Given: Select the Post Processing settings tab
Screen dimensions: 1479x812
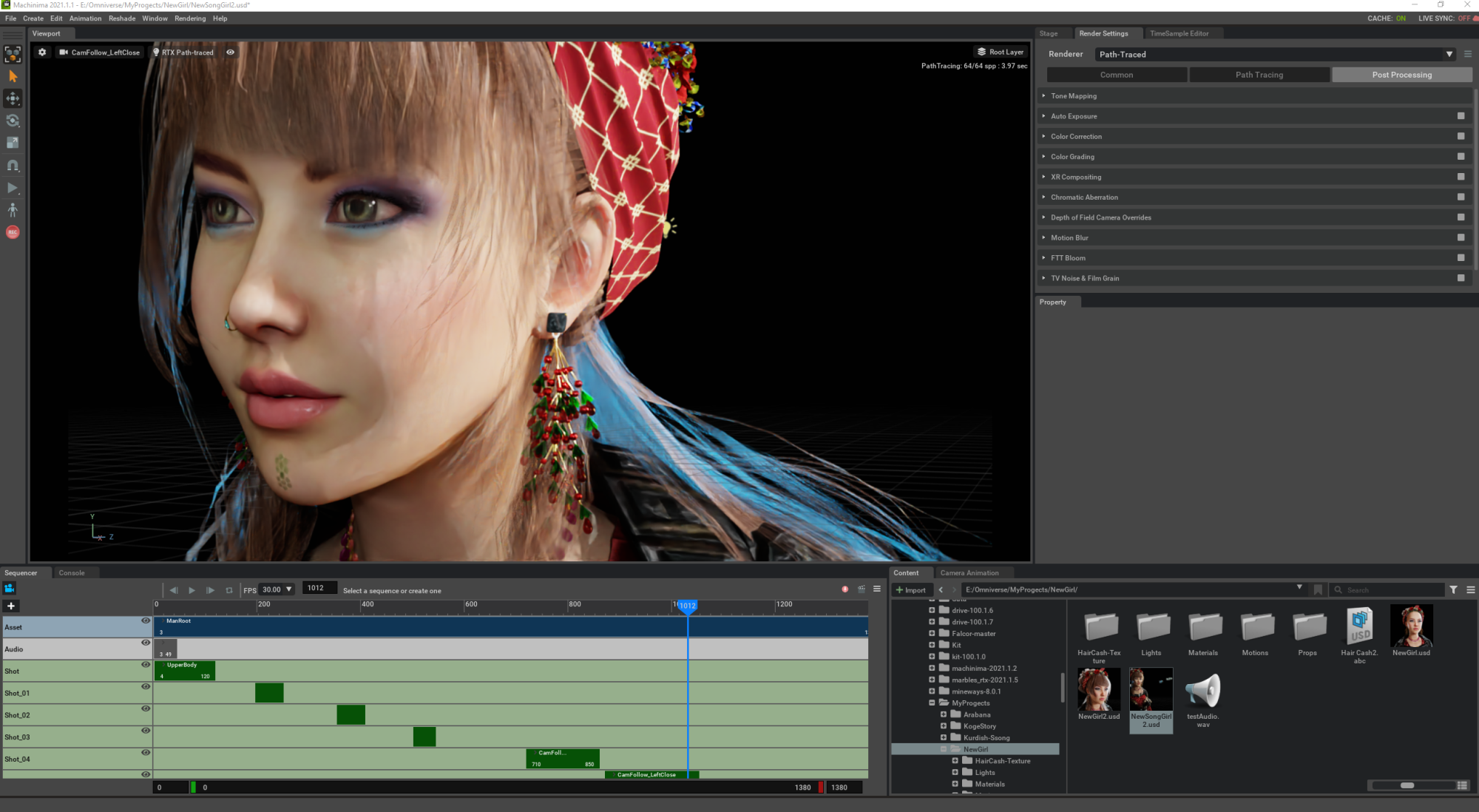Looking at the screenshot, I should pos(1402,75).
